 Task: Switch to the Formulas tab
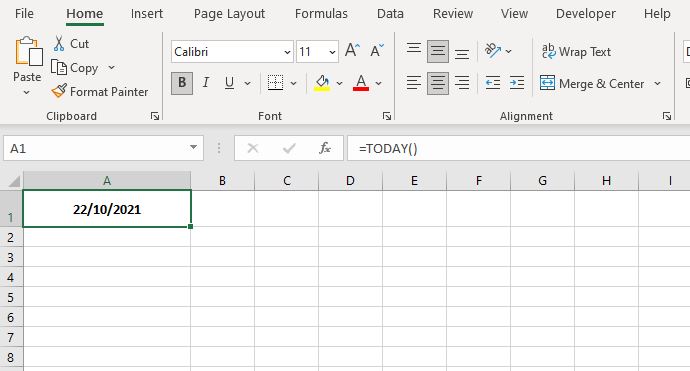tap(321, 14)
